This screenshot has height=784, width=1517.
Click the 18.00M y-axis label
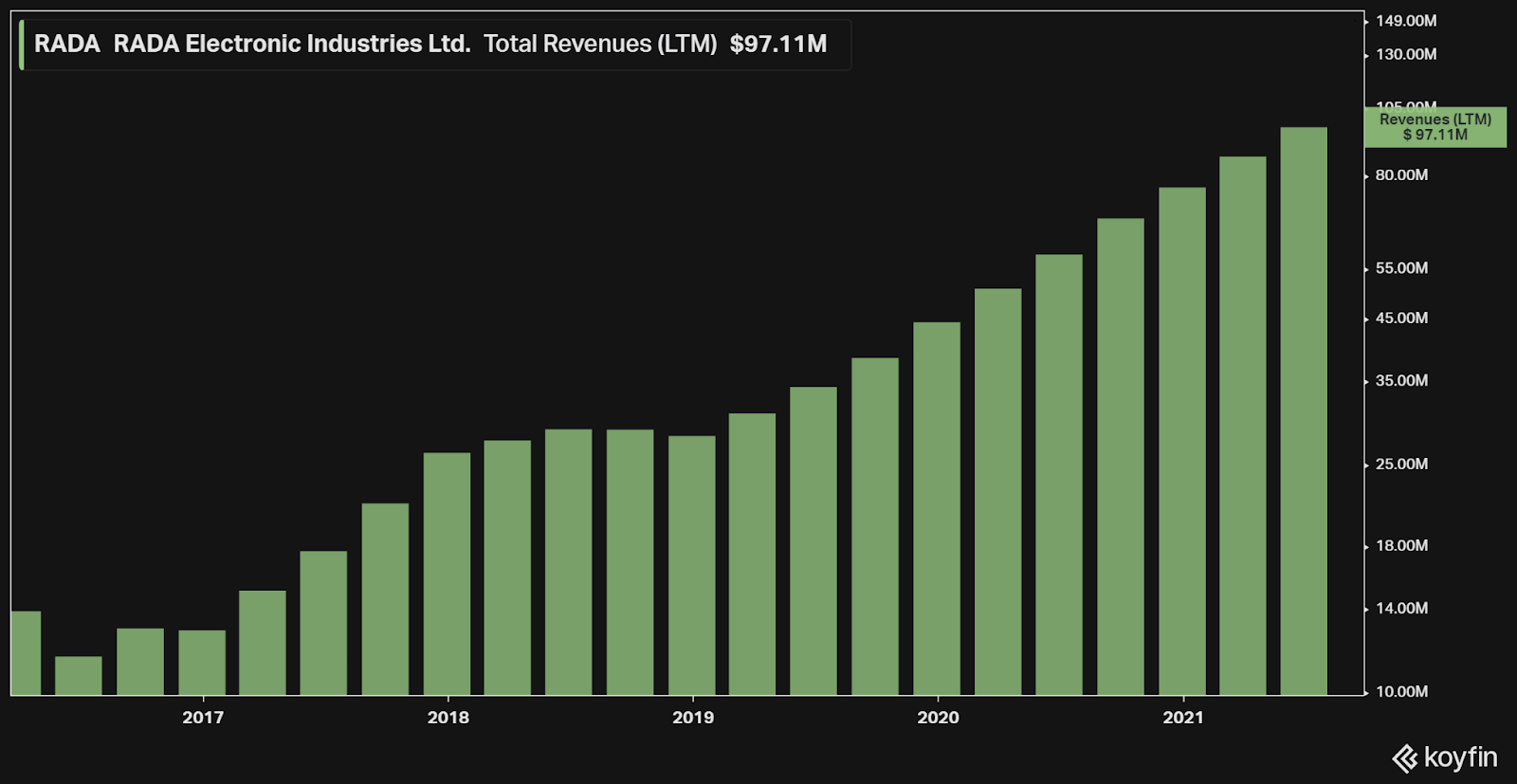point(1401,546)
